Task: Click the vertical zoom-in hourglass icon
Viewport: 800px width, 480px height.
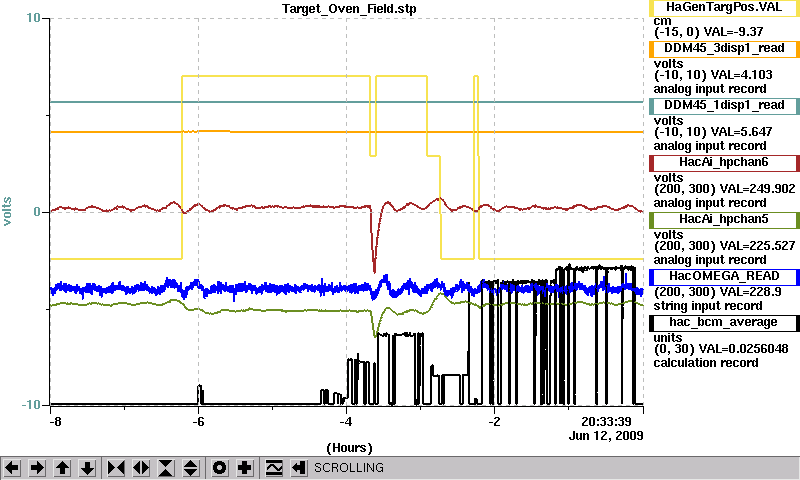Action: (x=166, y=467)
